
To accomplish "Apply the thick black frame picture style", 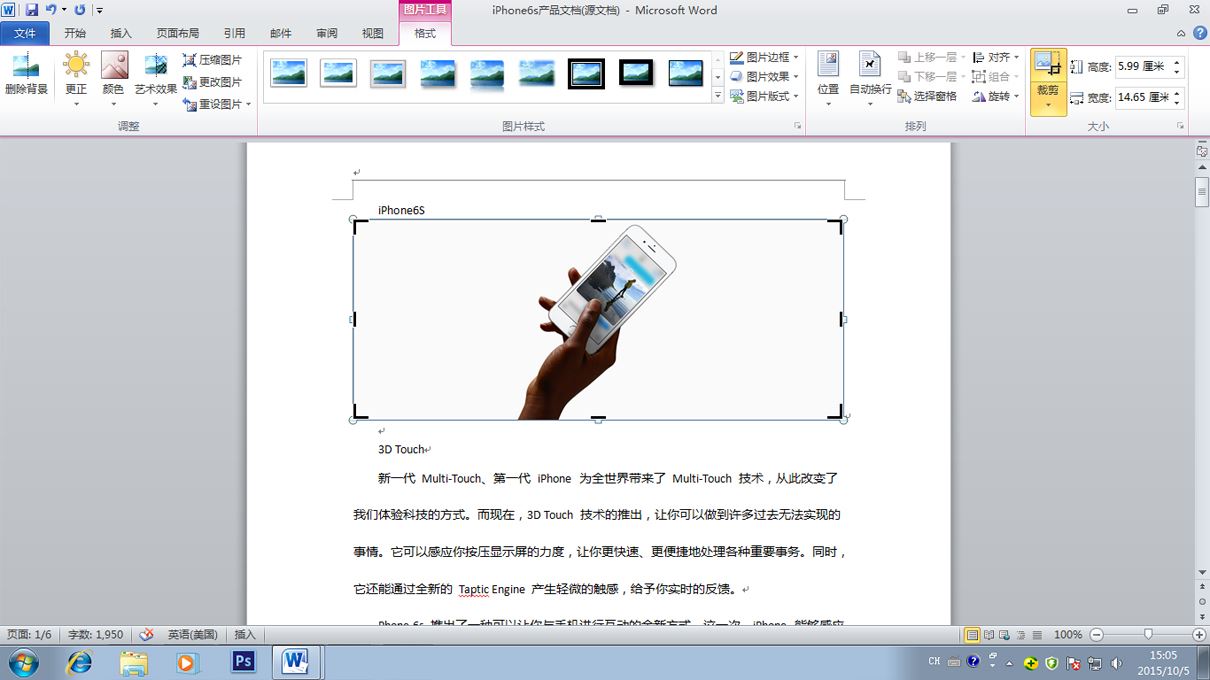I will click(x=636, y=74).
